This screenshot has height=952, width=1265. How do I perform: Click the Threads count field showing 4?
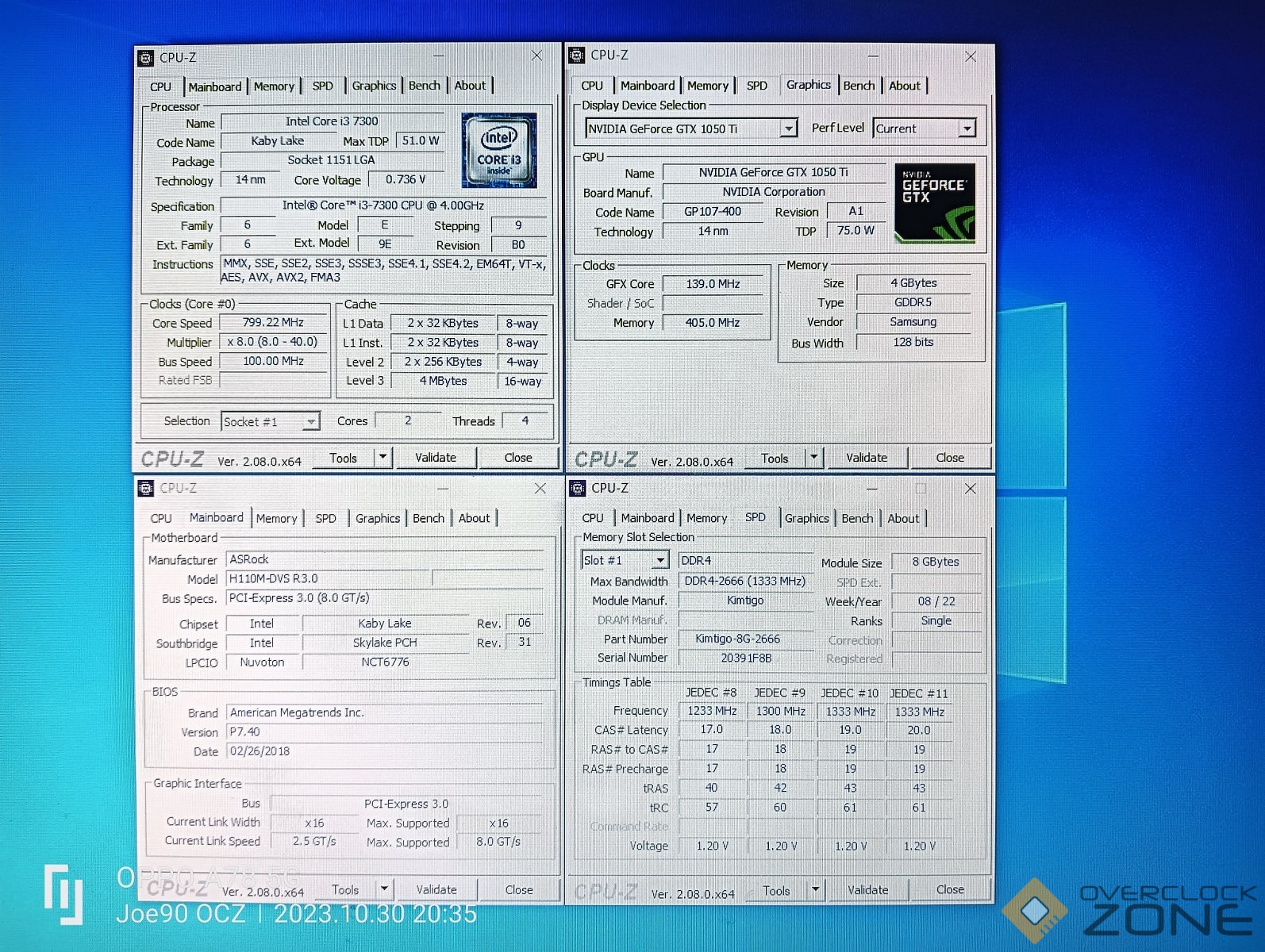(x=525, y=420)
